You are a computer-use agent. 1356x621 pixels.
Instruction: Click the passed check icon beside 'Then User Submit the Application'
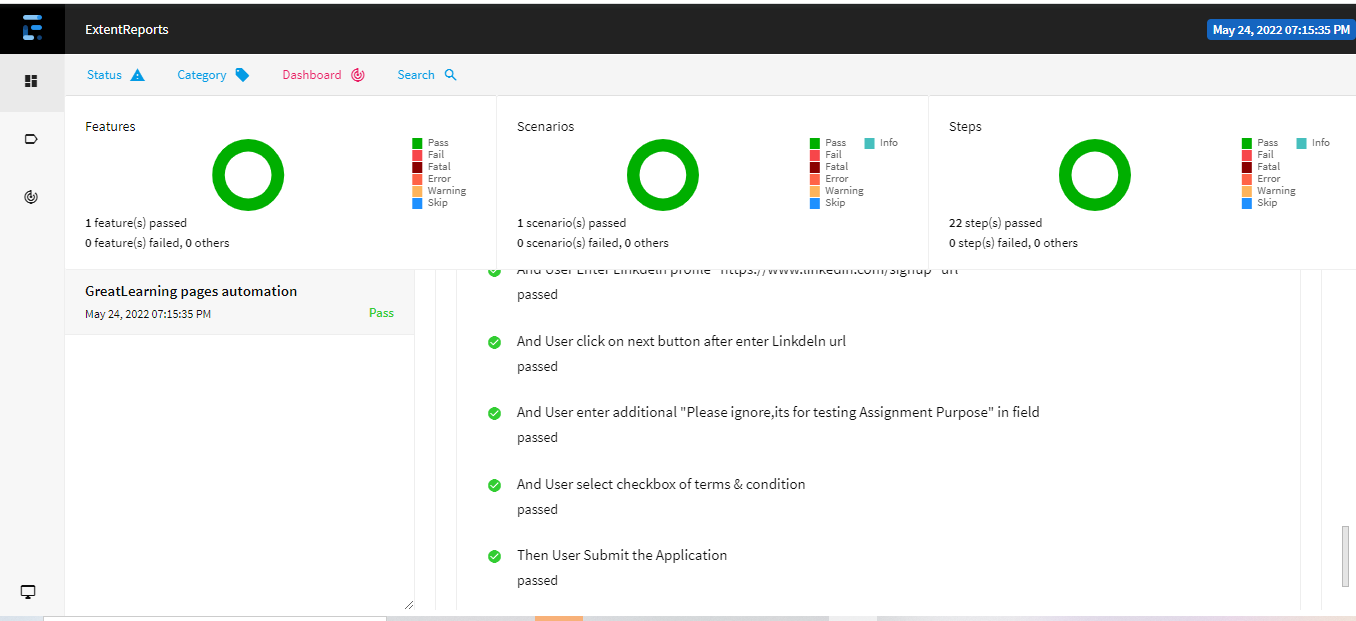click(x=494, y=556)
